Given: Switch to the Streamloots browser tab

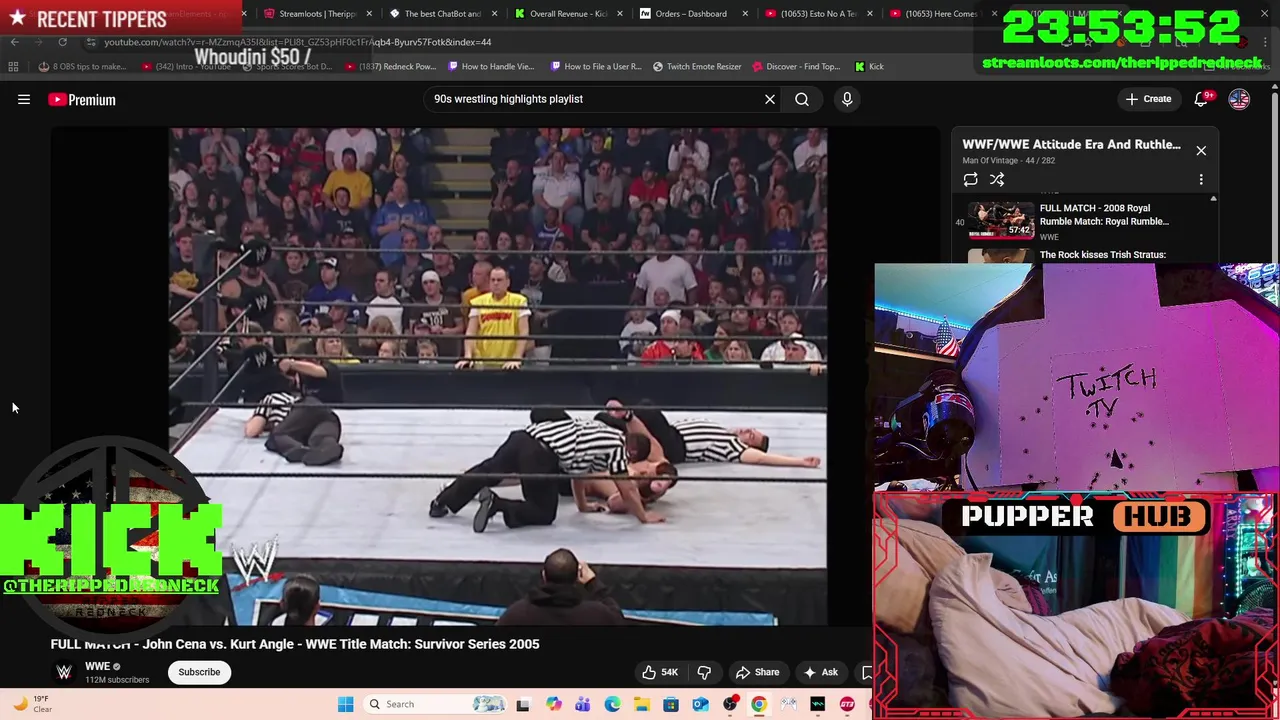Looking at the screenshot, I should click(x=317, y=14).
